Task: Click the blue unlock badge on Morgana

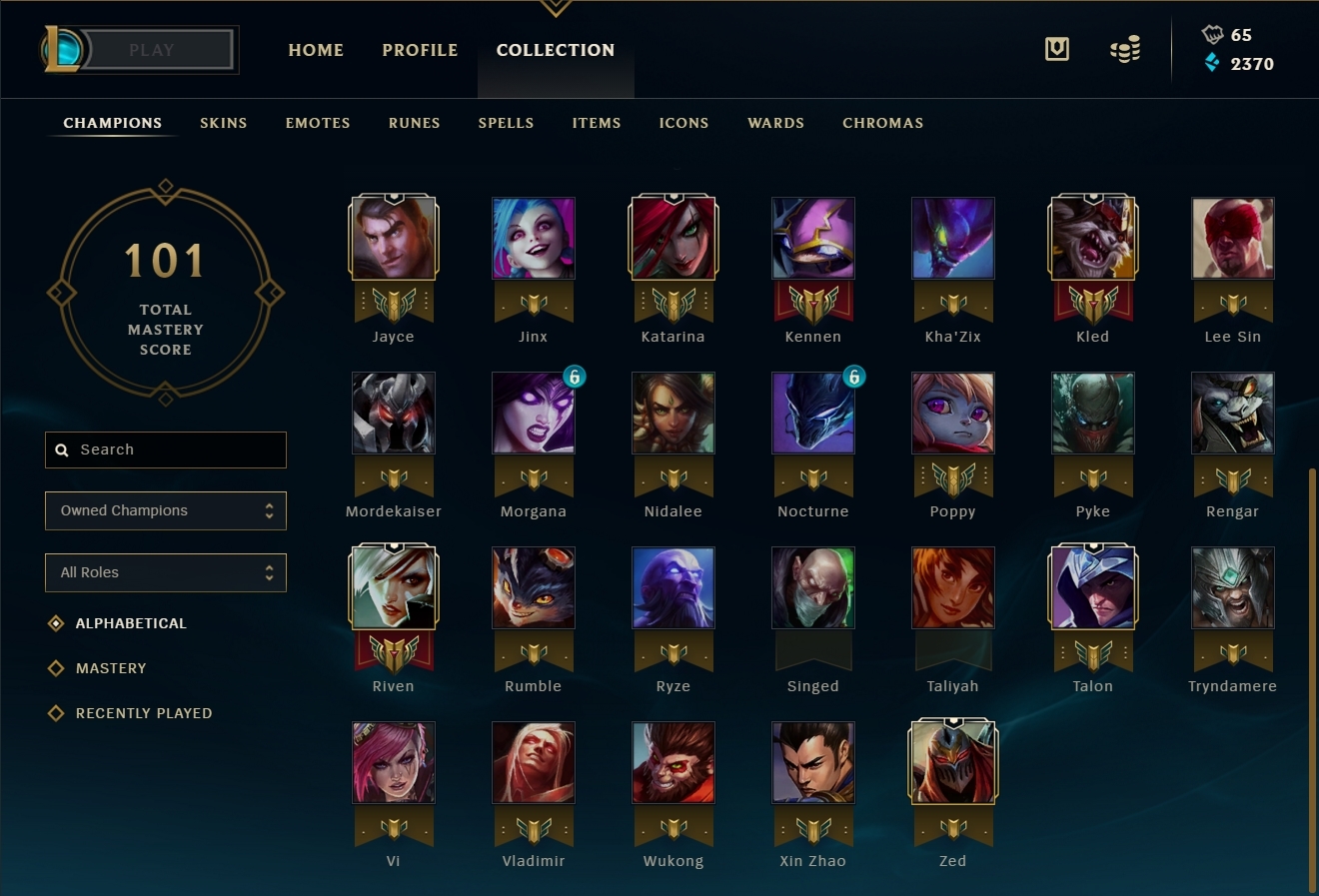Action: 575,377
